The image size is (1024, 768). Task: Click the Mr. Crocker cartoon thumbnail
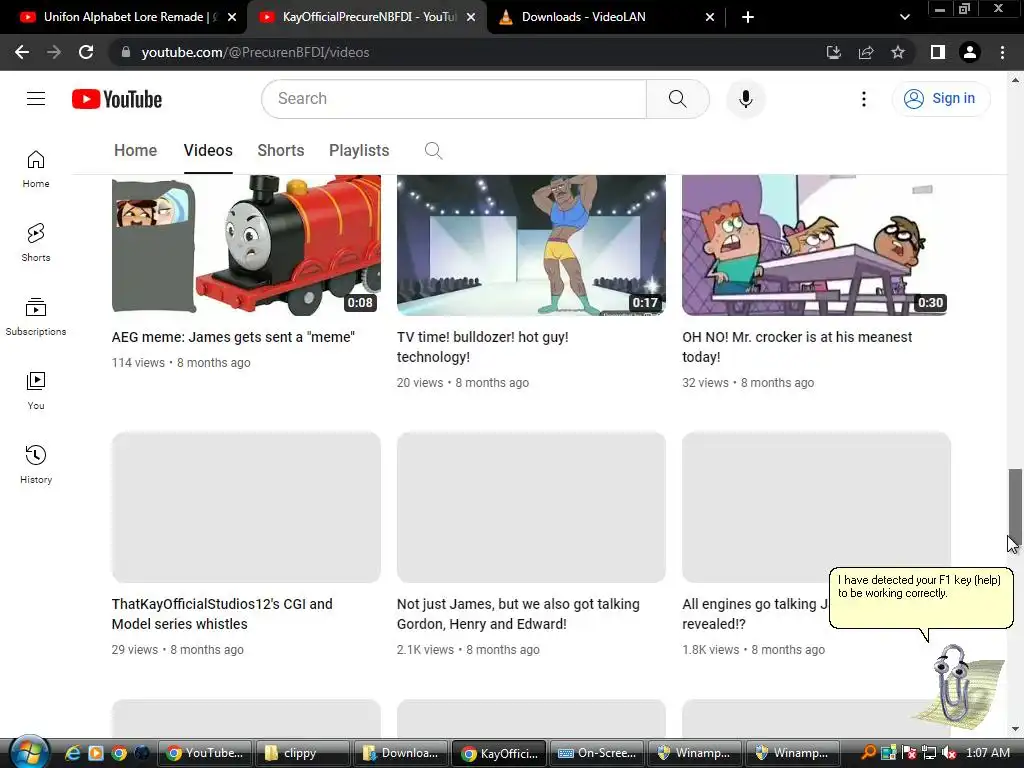click(816, 245)
